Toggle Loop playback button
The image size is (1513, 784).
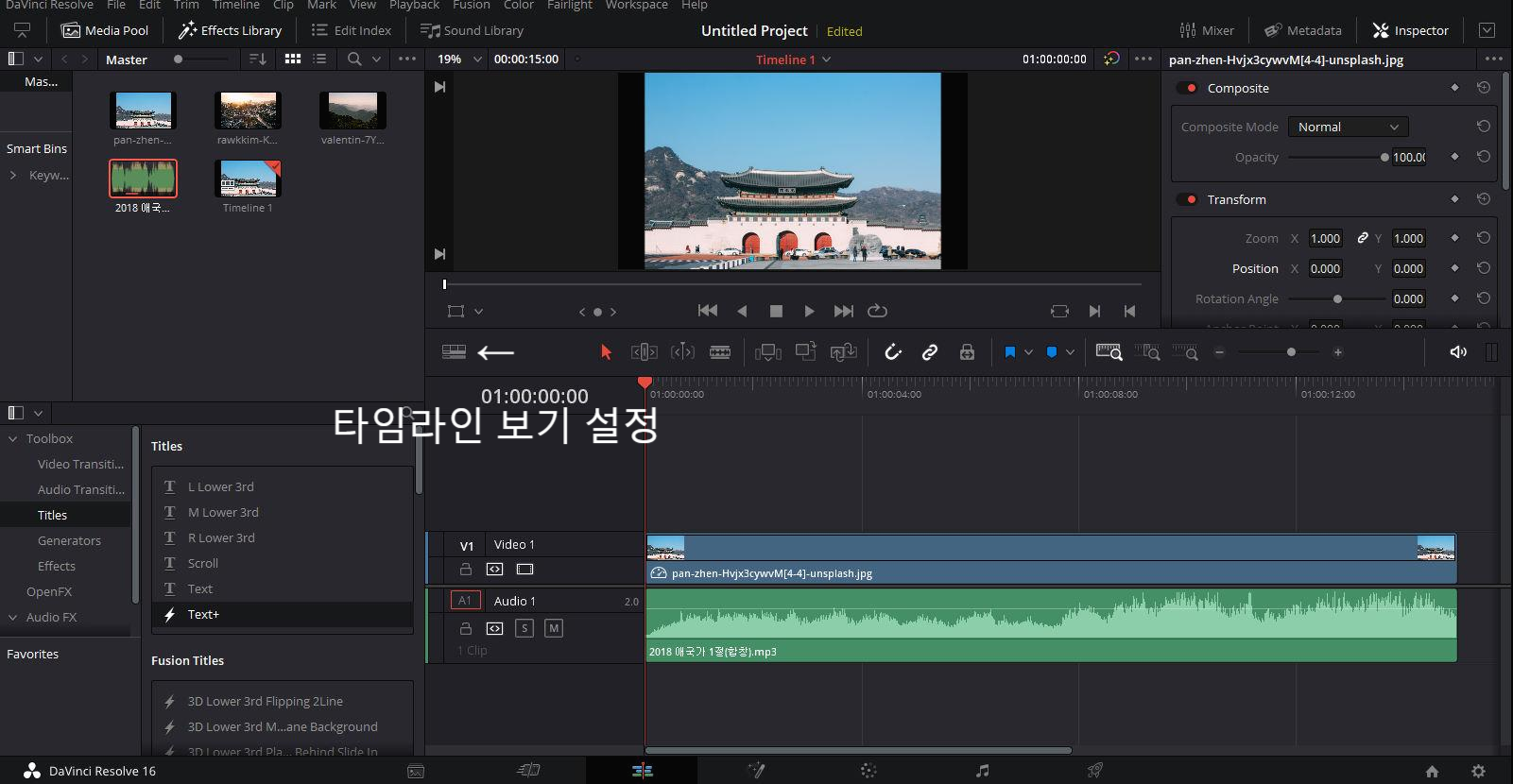877,311
